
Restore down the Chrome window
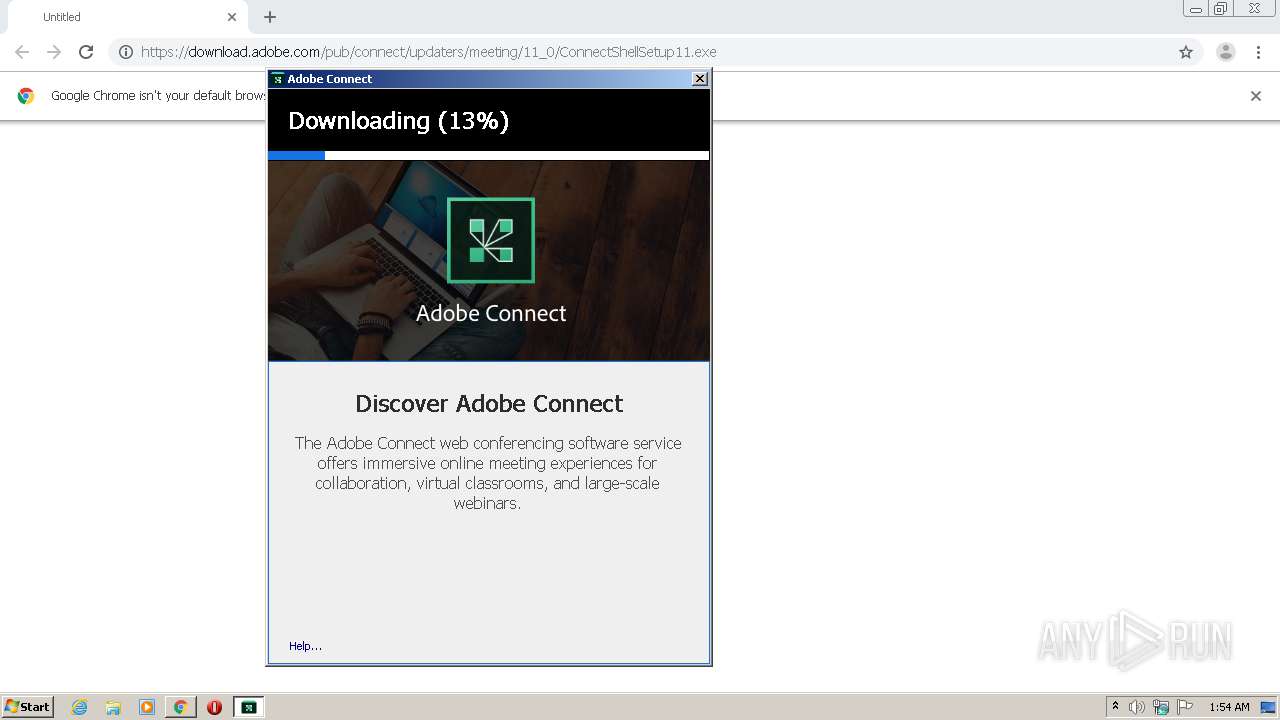tap(1221, 9)
